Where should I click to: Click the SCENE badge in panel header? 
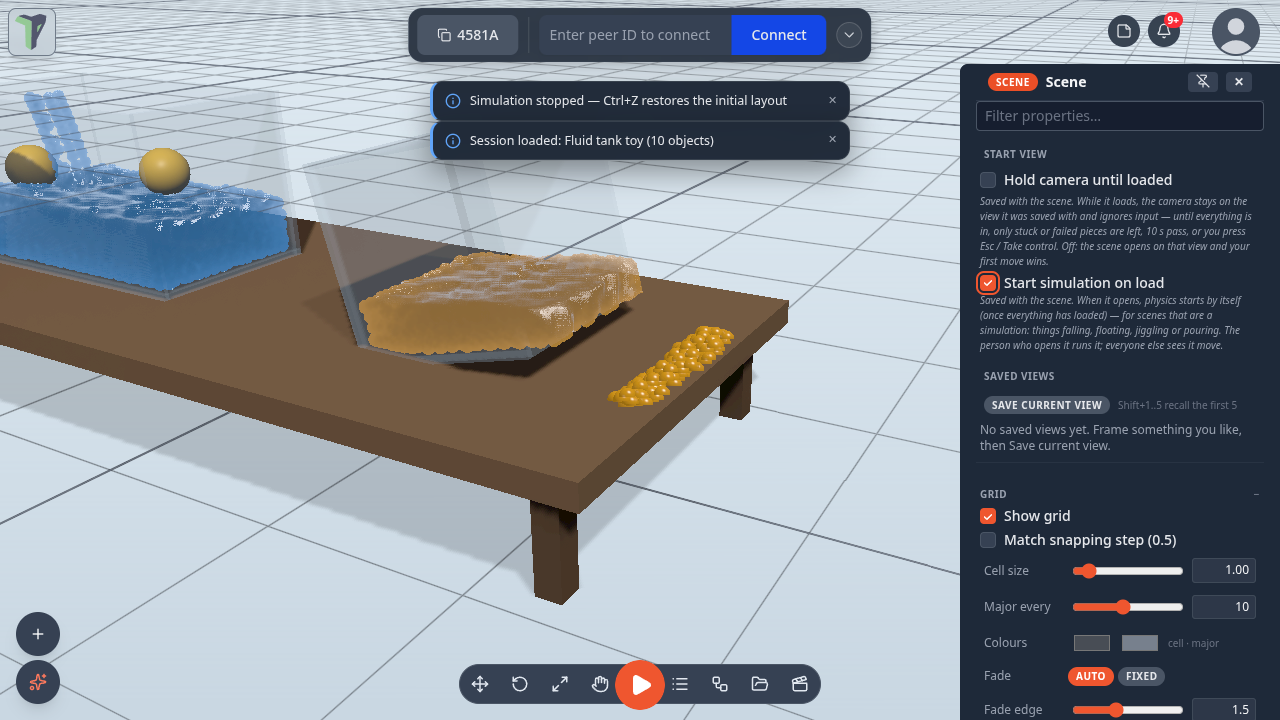tap(1013, 82)
